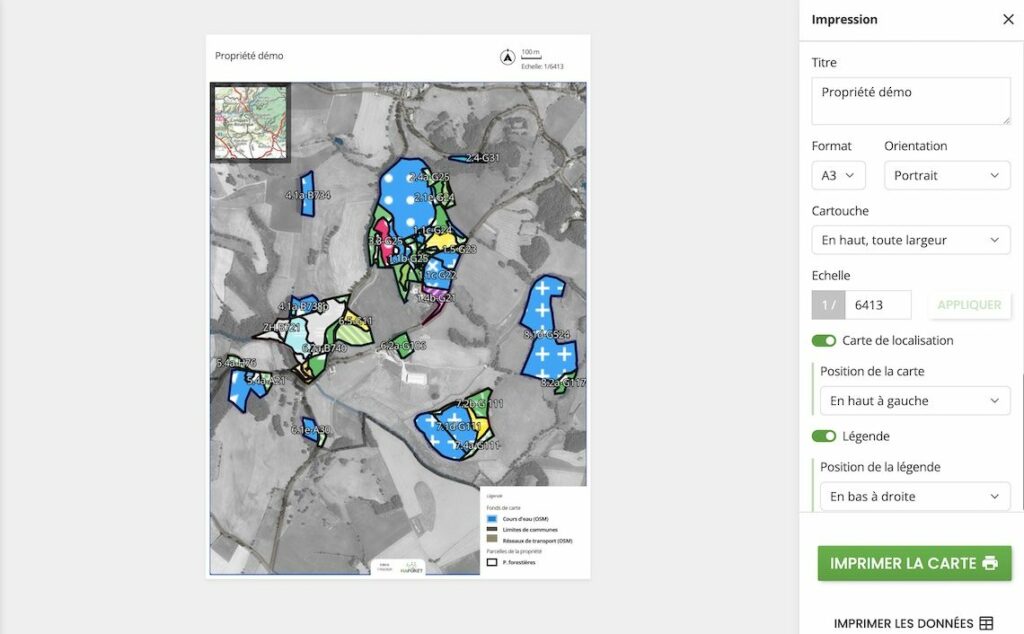The image size is (1024, 634).
Task: Expand the Cartouche position dropdown
Action: (x=910, y=240)
